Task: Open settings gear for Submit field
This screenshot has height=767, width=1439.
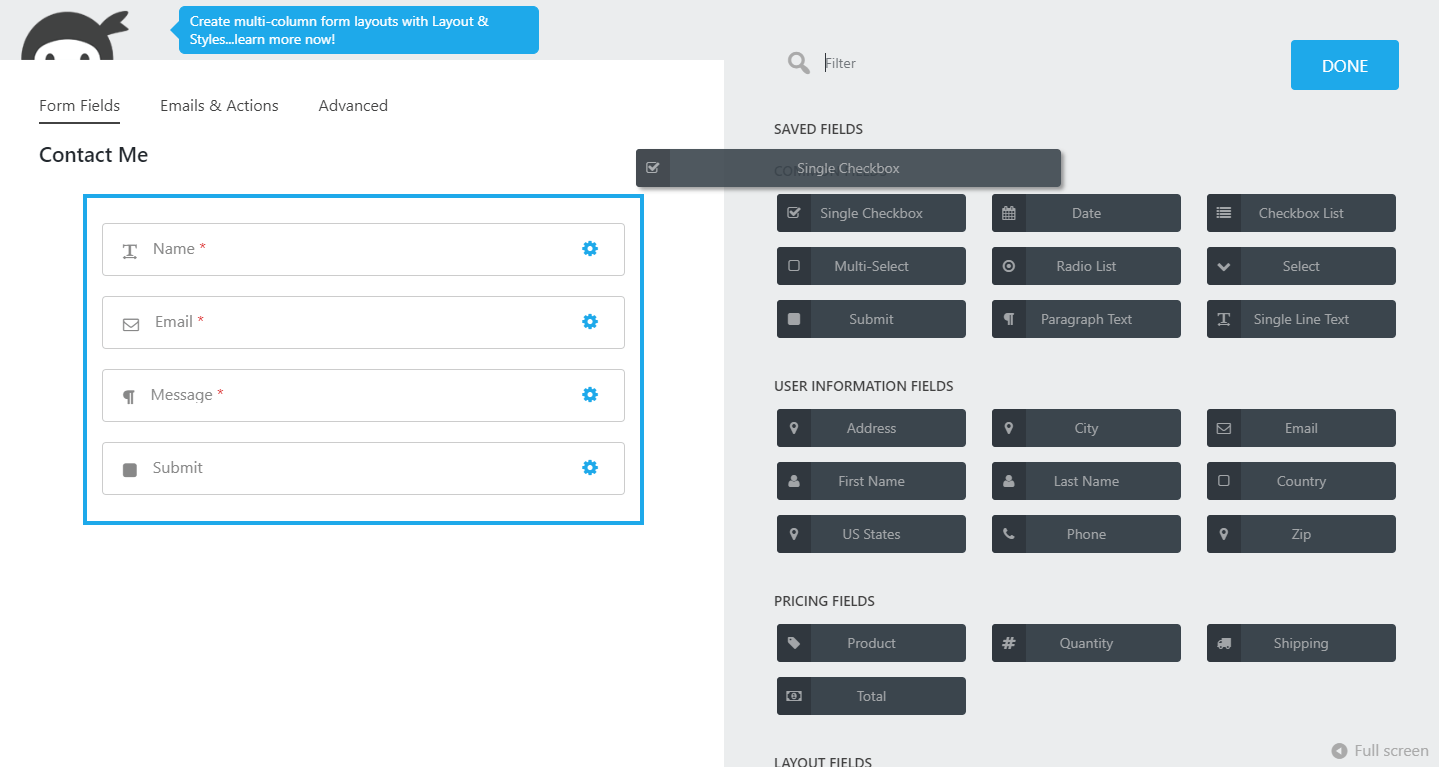Action: (x=590, y=467)
